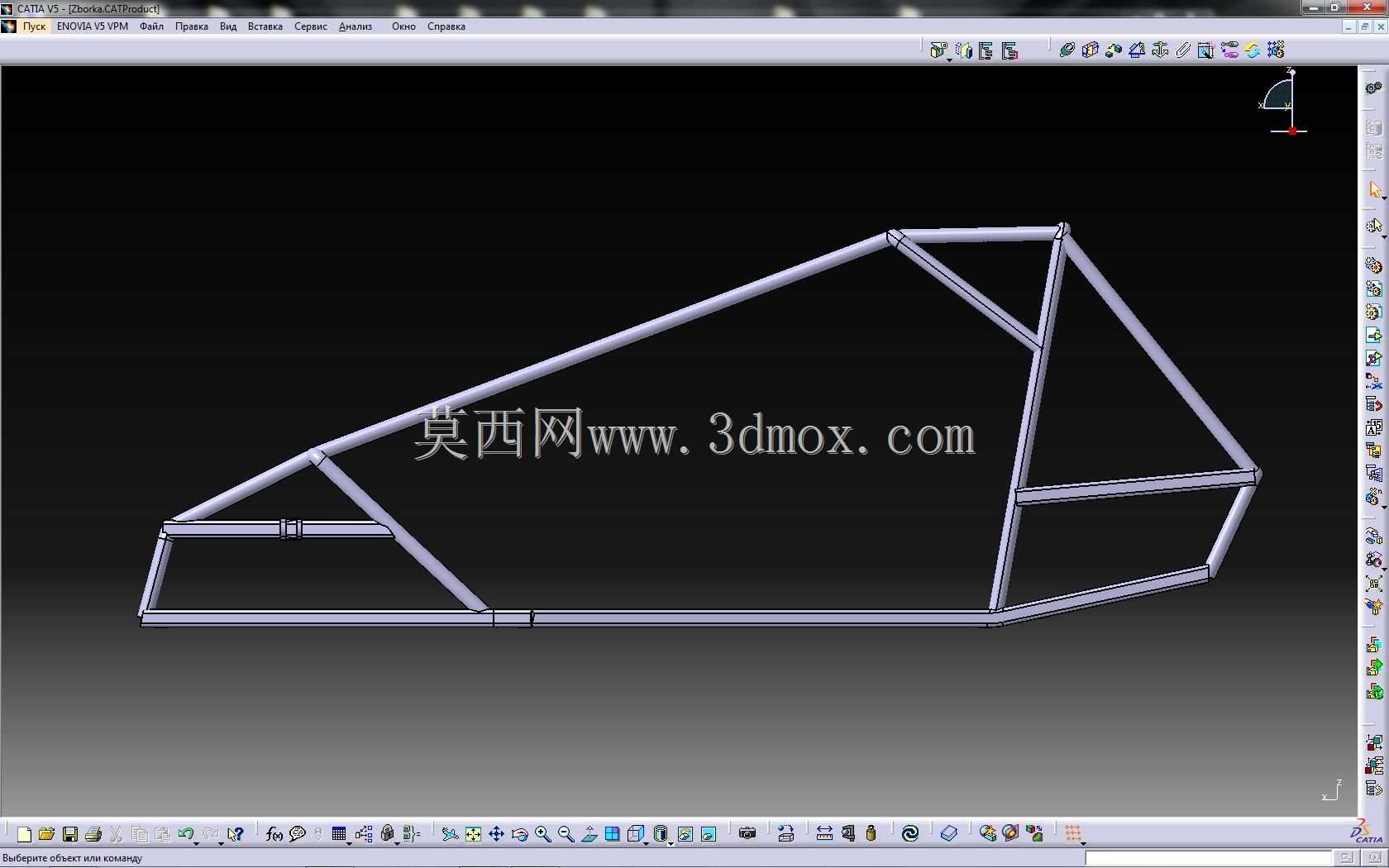The image size is (1389, 868).
Task: Open a file with the folder icon
Action: point(46,834)
